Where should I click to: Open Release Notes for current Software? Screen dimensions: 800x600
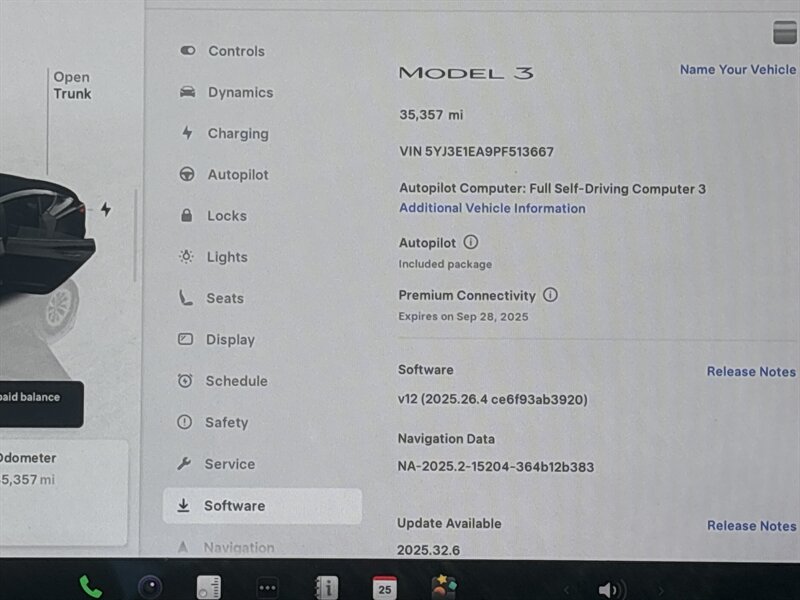751,371
